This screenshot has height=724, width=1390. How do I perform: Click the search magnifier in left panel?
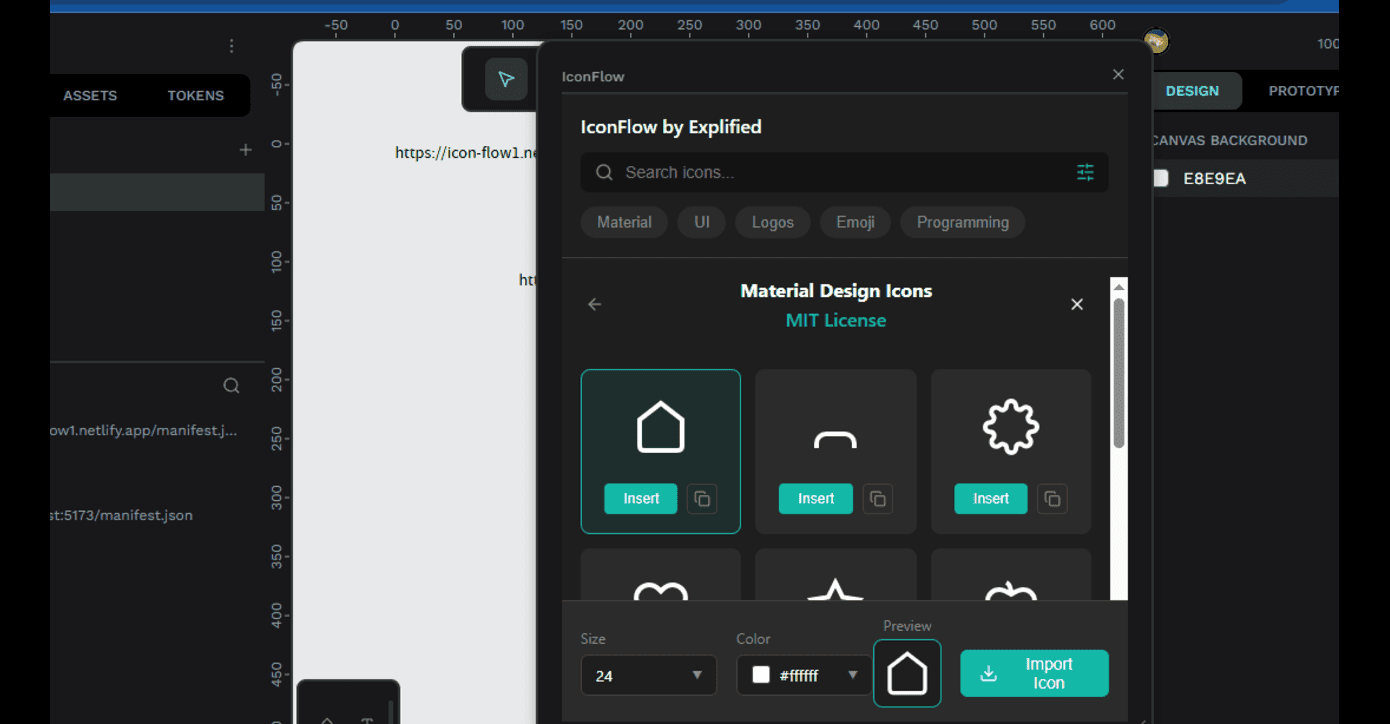(x=231, y=386)
